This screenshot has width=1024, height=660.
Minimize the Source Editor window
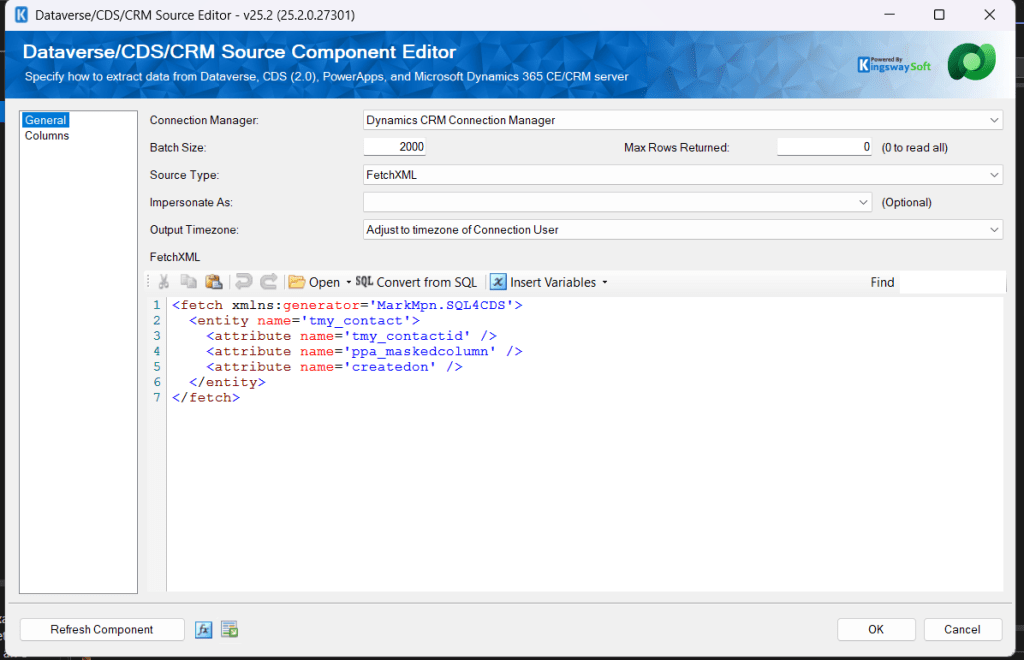(889, 14)
